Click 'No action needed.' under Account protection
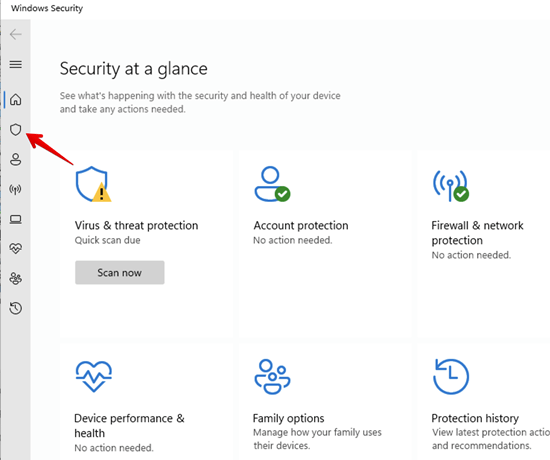This screenshot has width=550, height=460. click(x=293, y=240)
